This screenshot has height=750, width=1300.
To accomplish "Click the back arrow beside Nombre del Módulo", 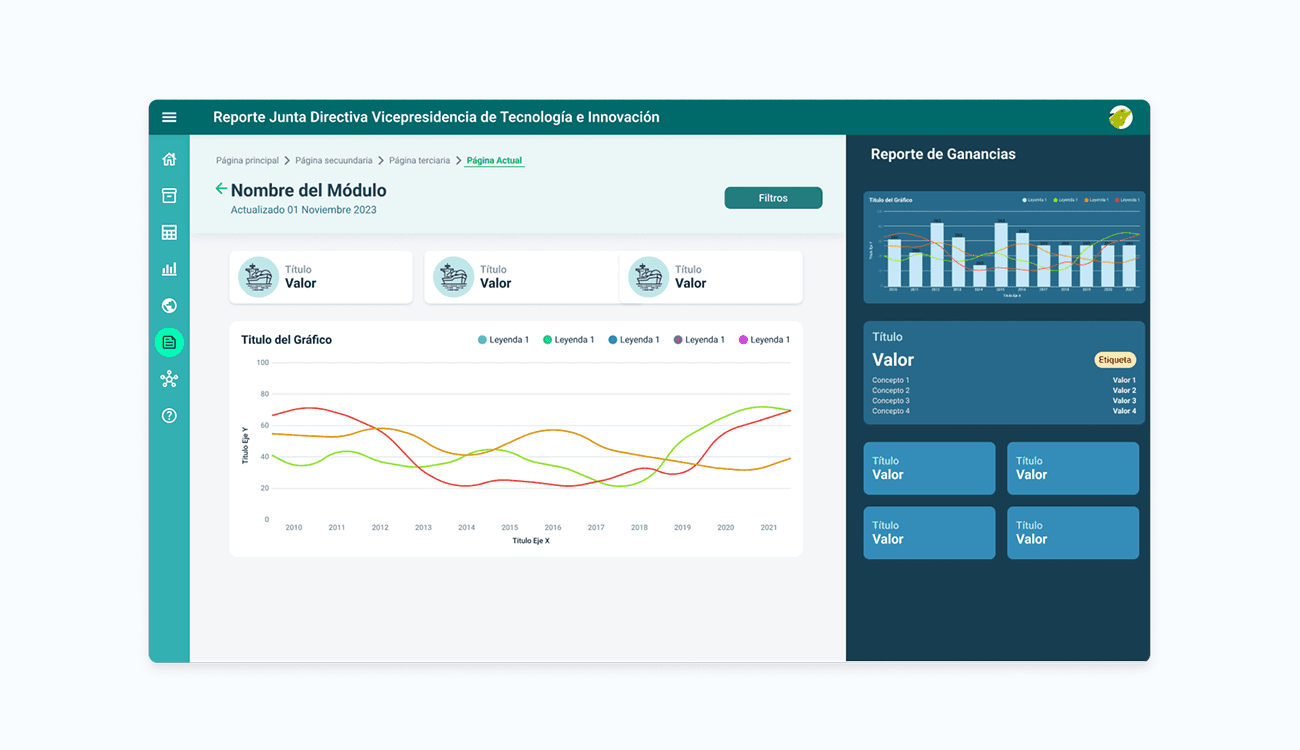I will (x=221, y=189).
